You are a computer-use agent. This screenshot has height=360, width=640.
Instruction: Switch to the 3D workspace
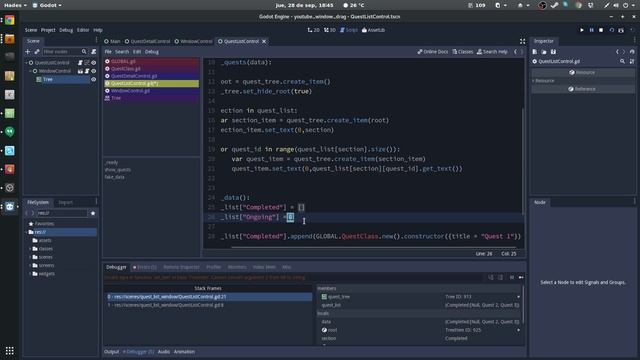[330, 30]
